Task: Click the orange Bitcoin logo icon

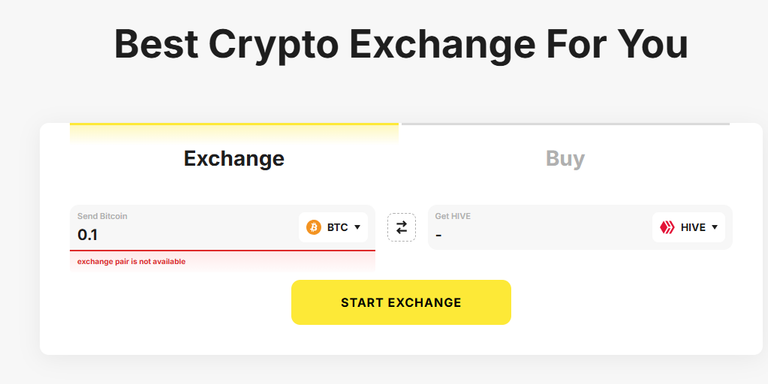Action: coord(313,227)
